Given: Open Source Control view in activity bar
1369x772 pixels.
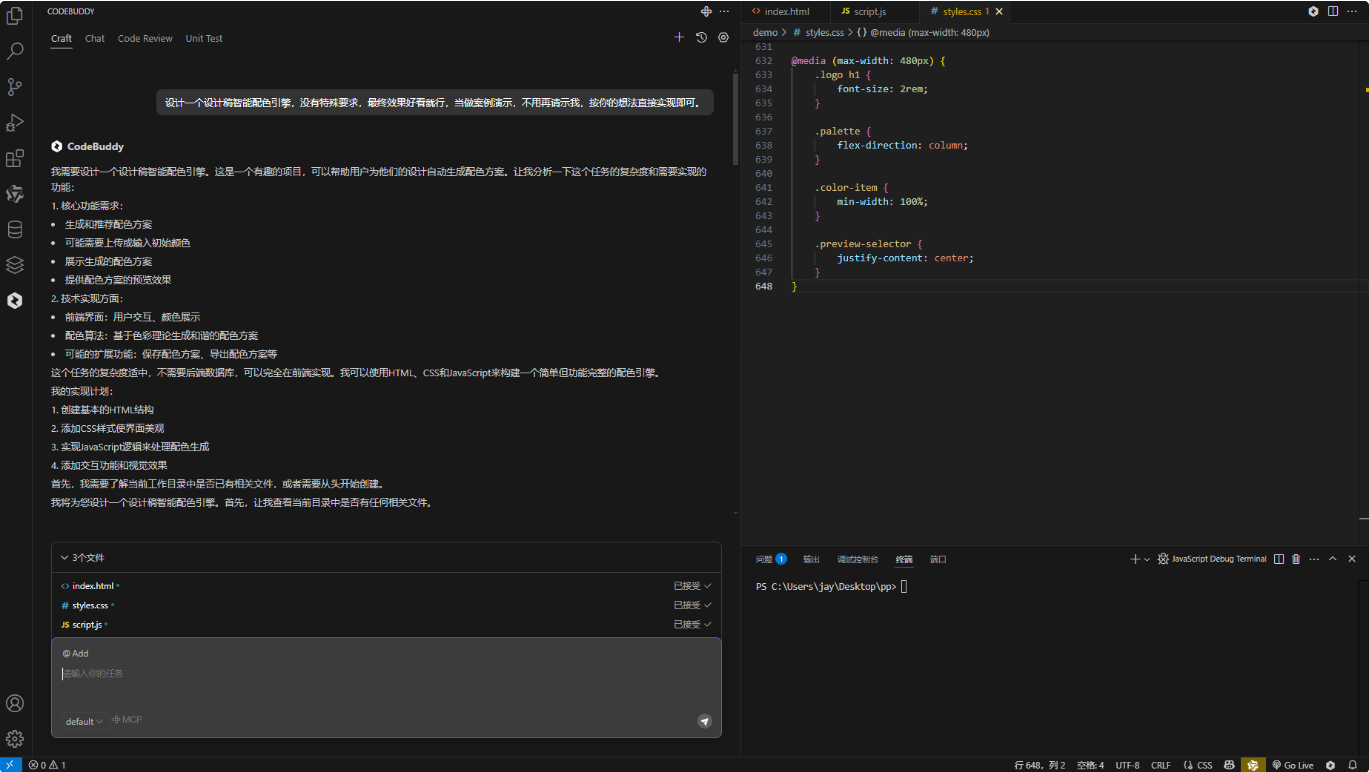Looking at the screenshot, I should click(x=15, y=87).
